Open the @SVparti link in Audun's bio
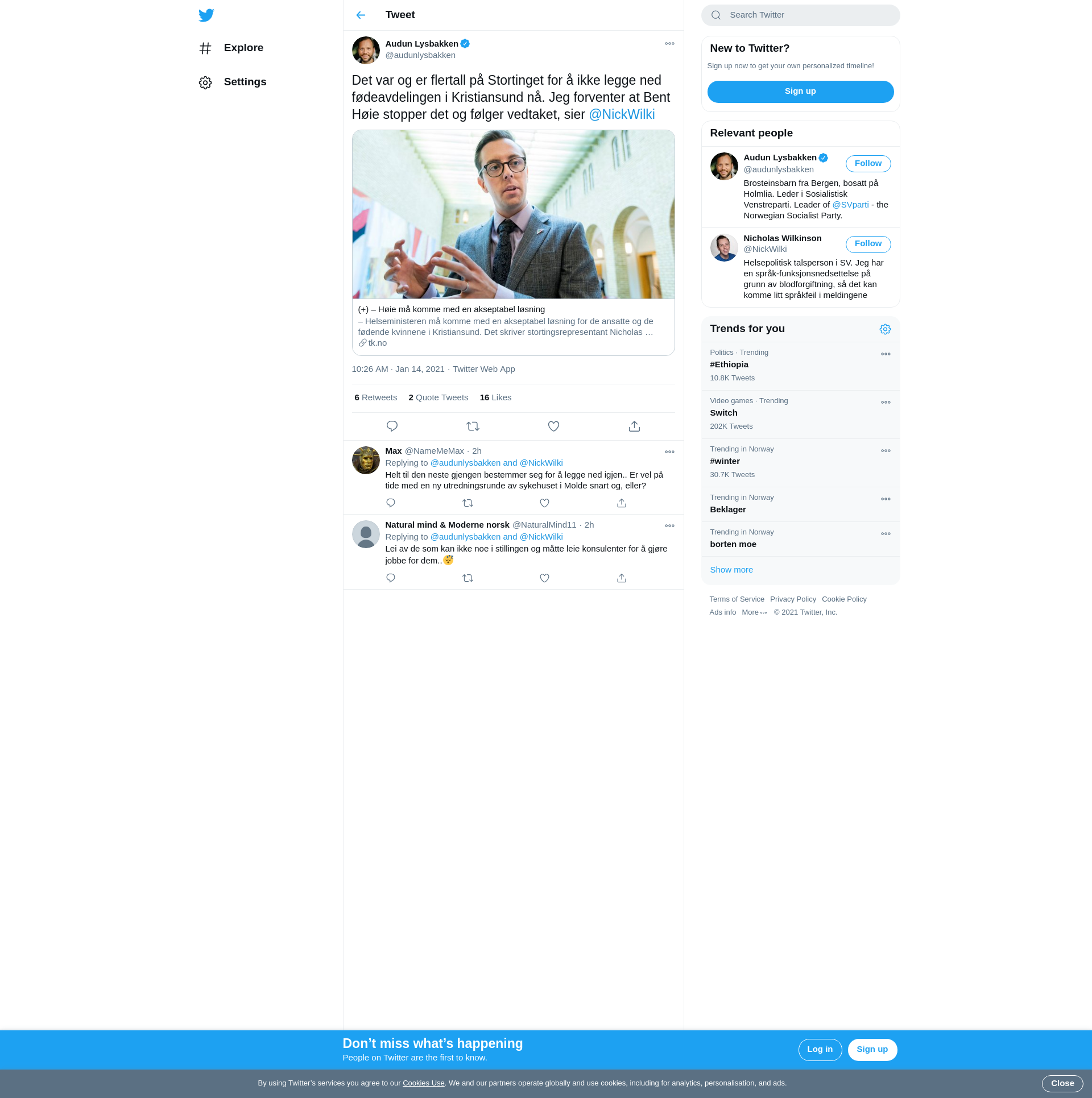1092x1098 pixels. (x=850, y=205)
